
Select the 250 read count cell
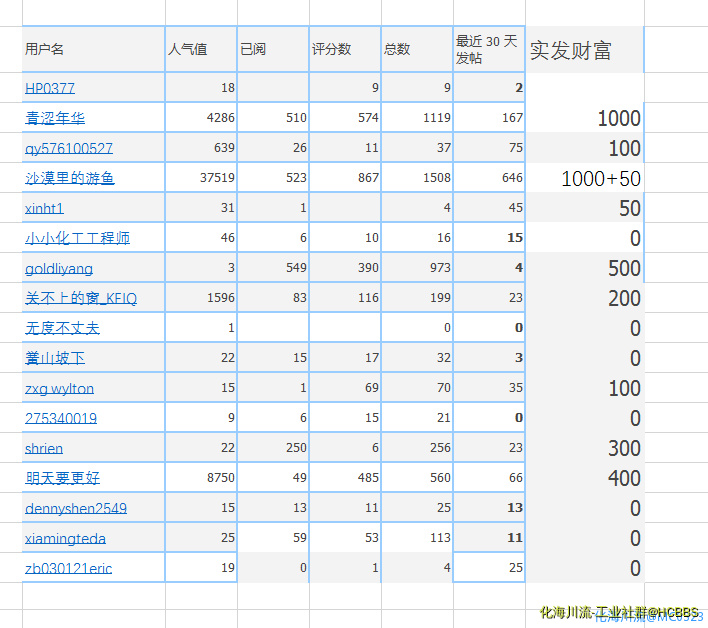pyautogui.click(x=273, y=447)
